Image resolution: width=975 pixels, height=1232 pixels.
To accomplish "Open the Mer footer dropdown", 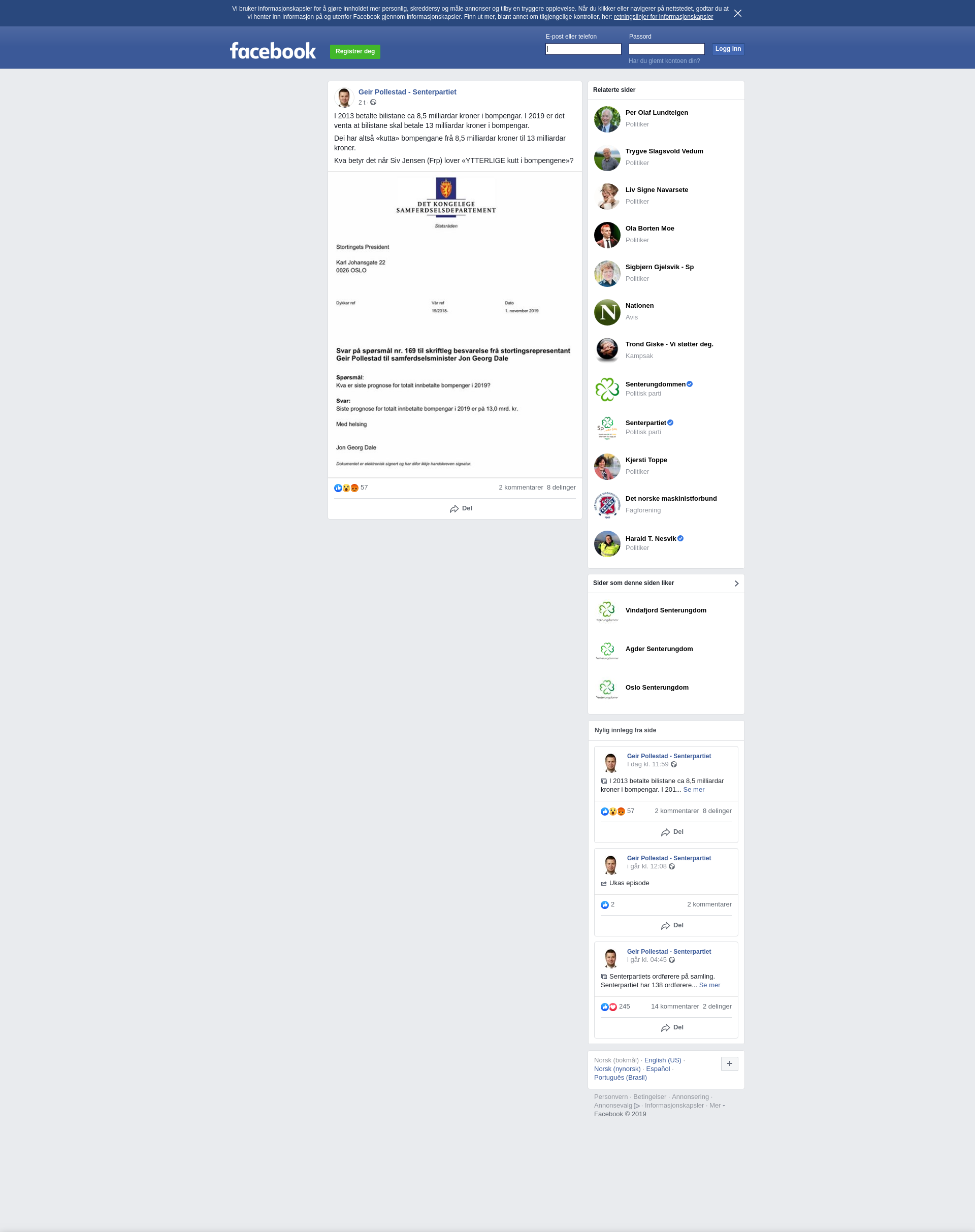I will 717,1105.
